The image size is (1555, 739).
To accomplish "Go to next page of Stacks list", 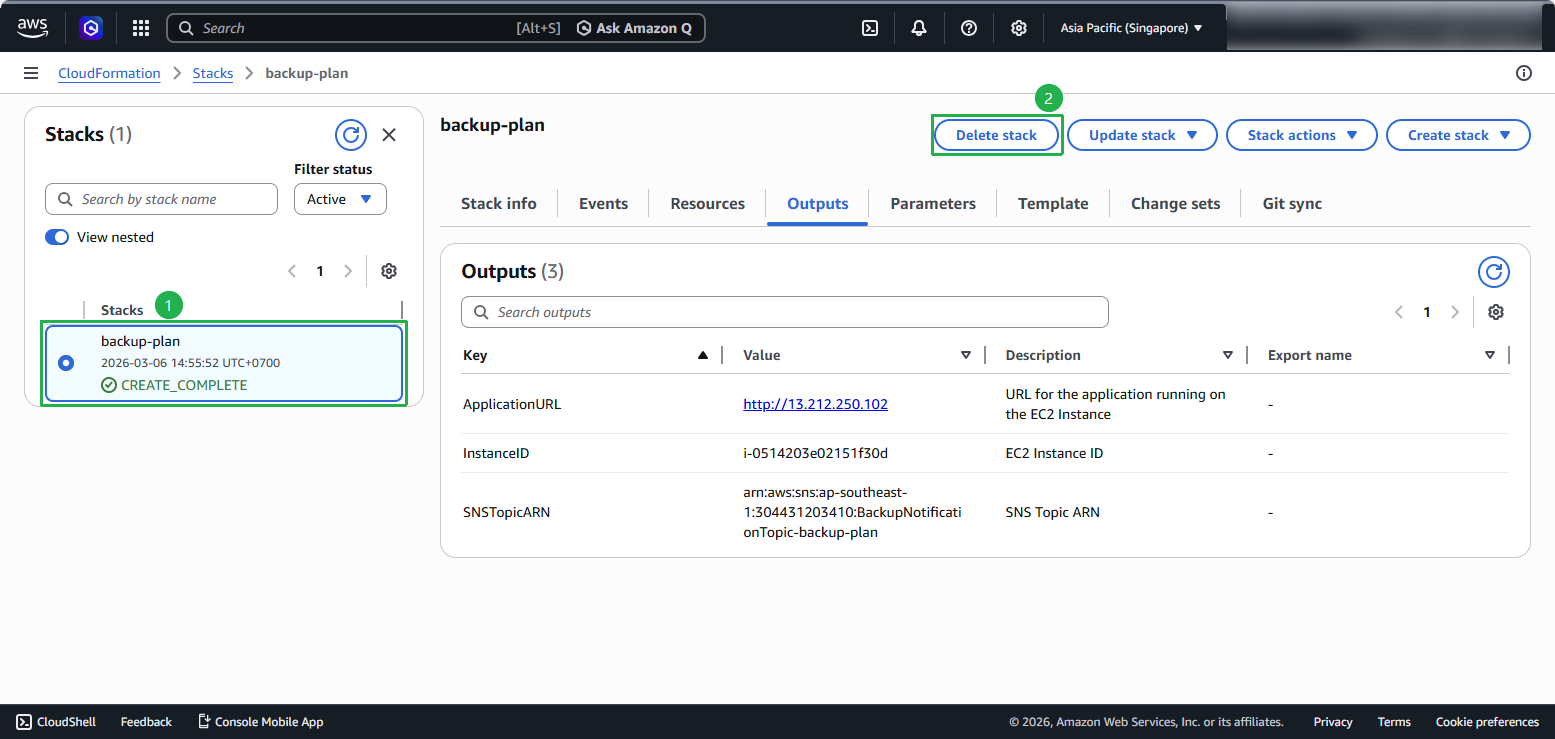I will [348, 271].
